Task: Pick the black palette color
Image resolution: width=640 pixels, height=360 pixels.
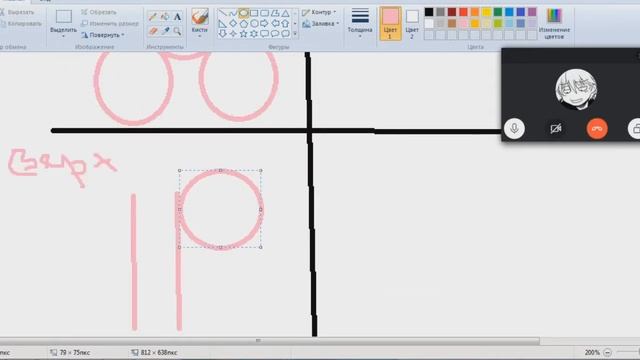Action: click(x=429, y=12)
